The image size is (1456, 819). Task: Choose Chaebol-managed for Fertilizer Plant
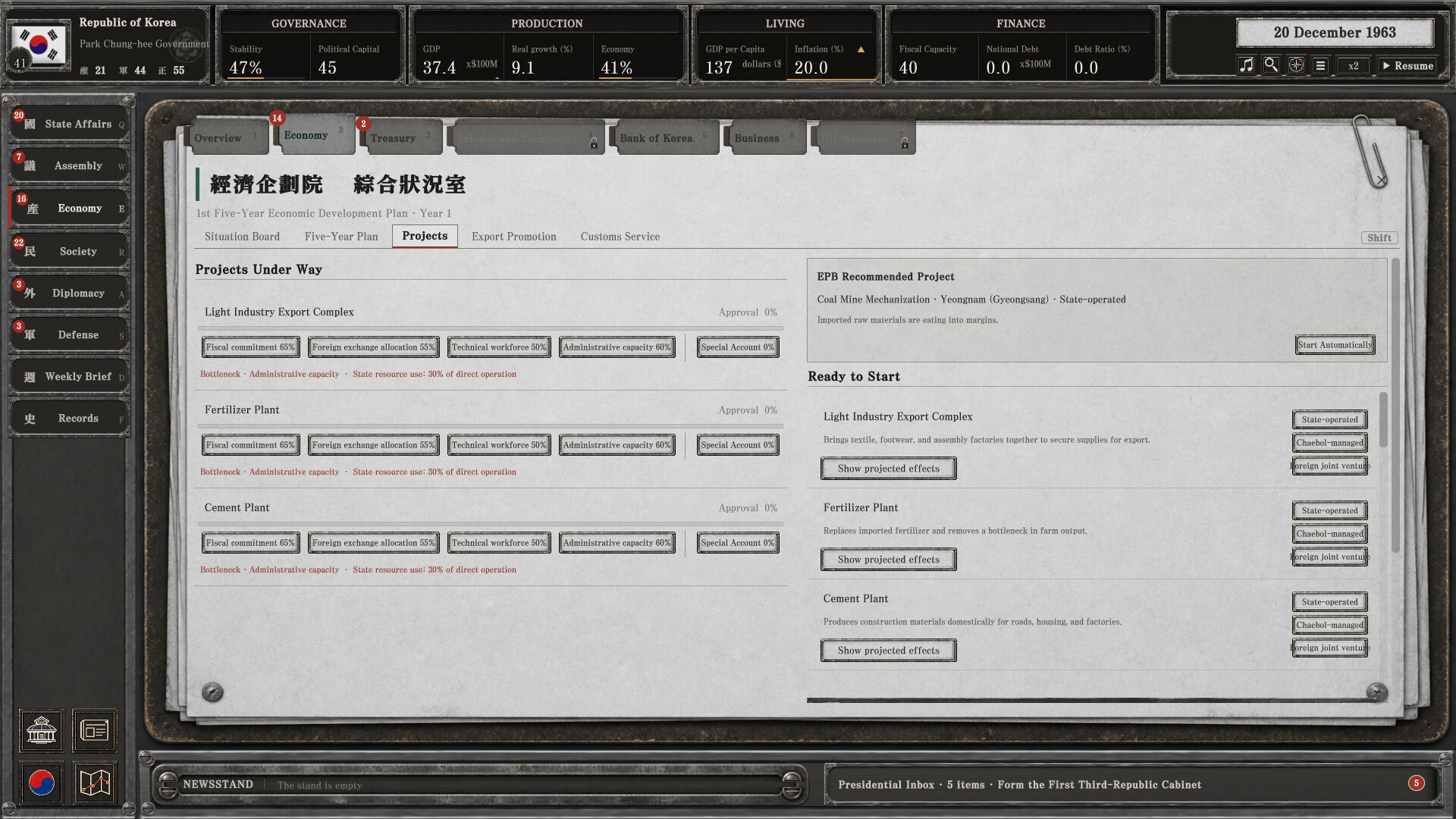click(1329, 534)
